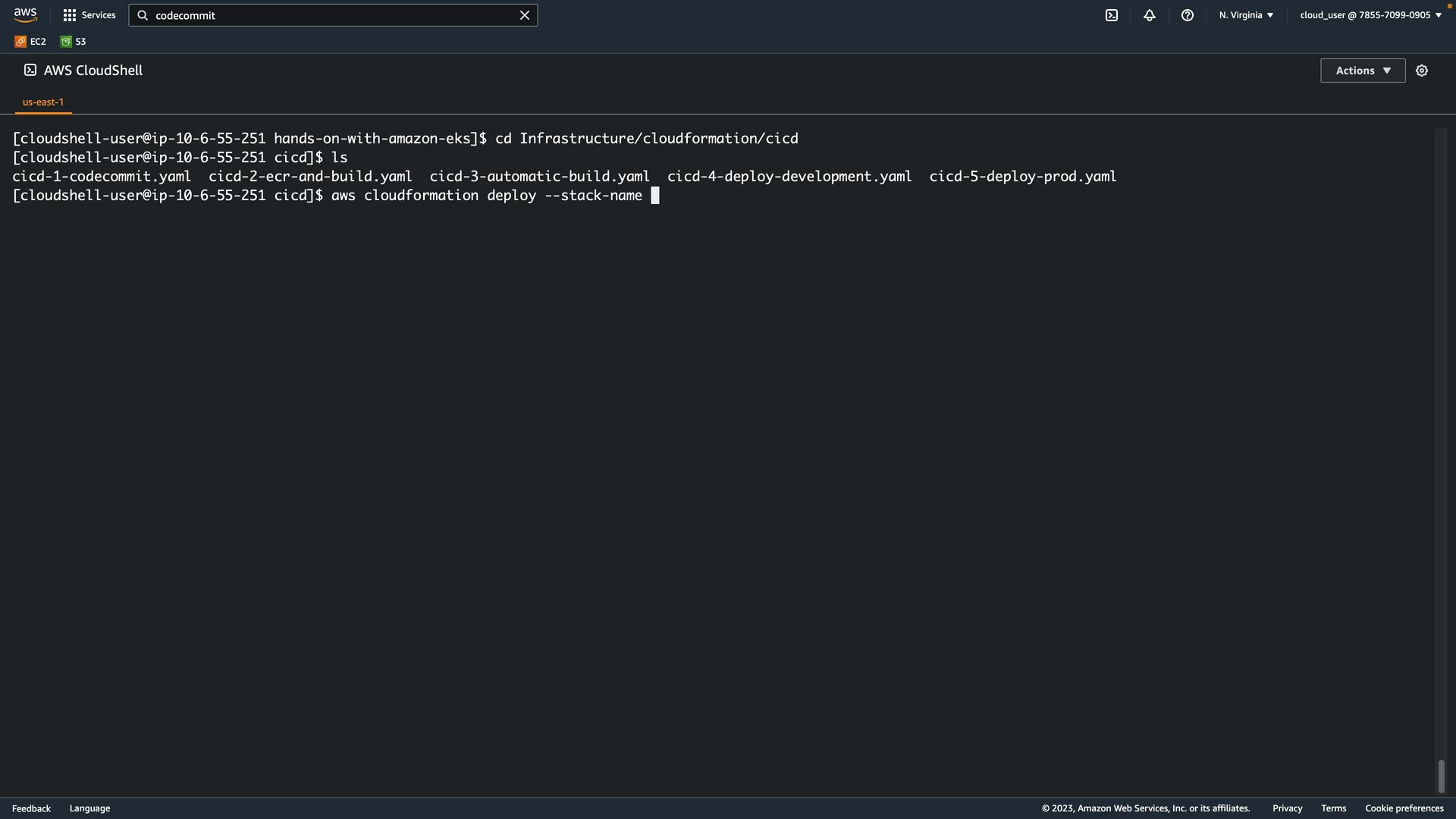
Task: Open CloudShell icon in top navigation
Action: pos(1111,15)
